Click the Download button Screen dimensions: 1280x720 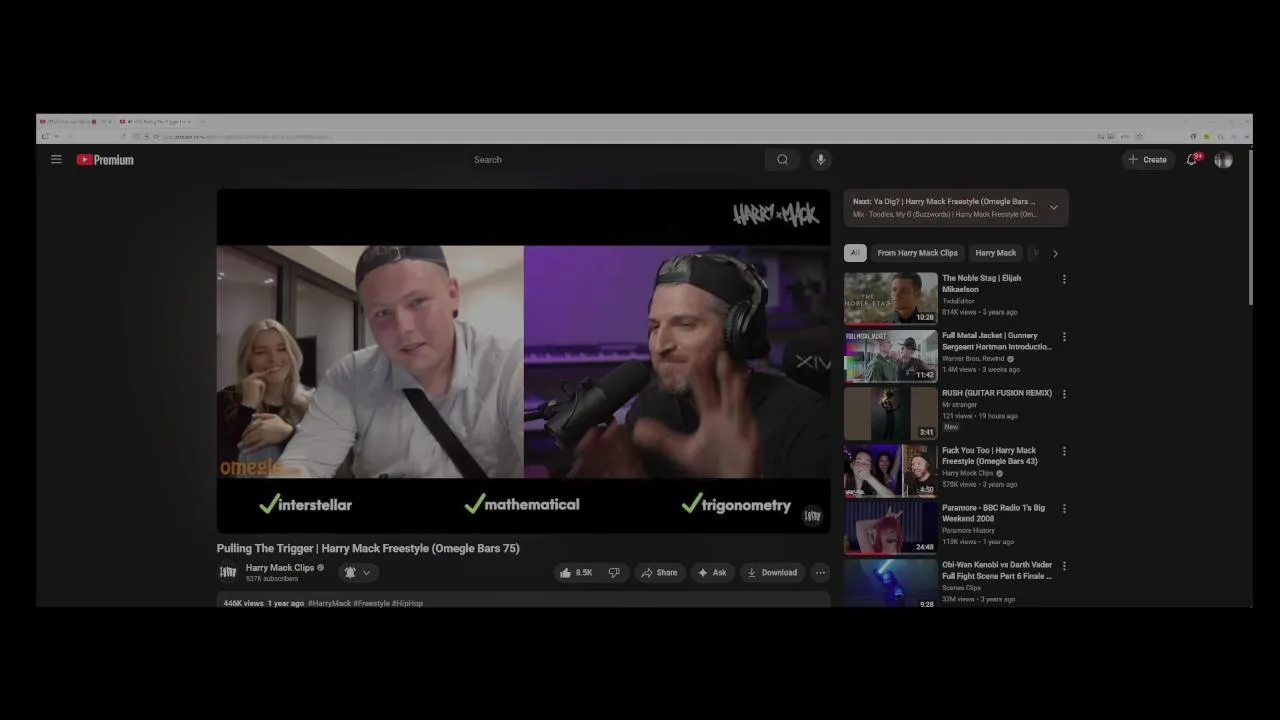pyautogui.click(x=772, y=572)
